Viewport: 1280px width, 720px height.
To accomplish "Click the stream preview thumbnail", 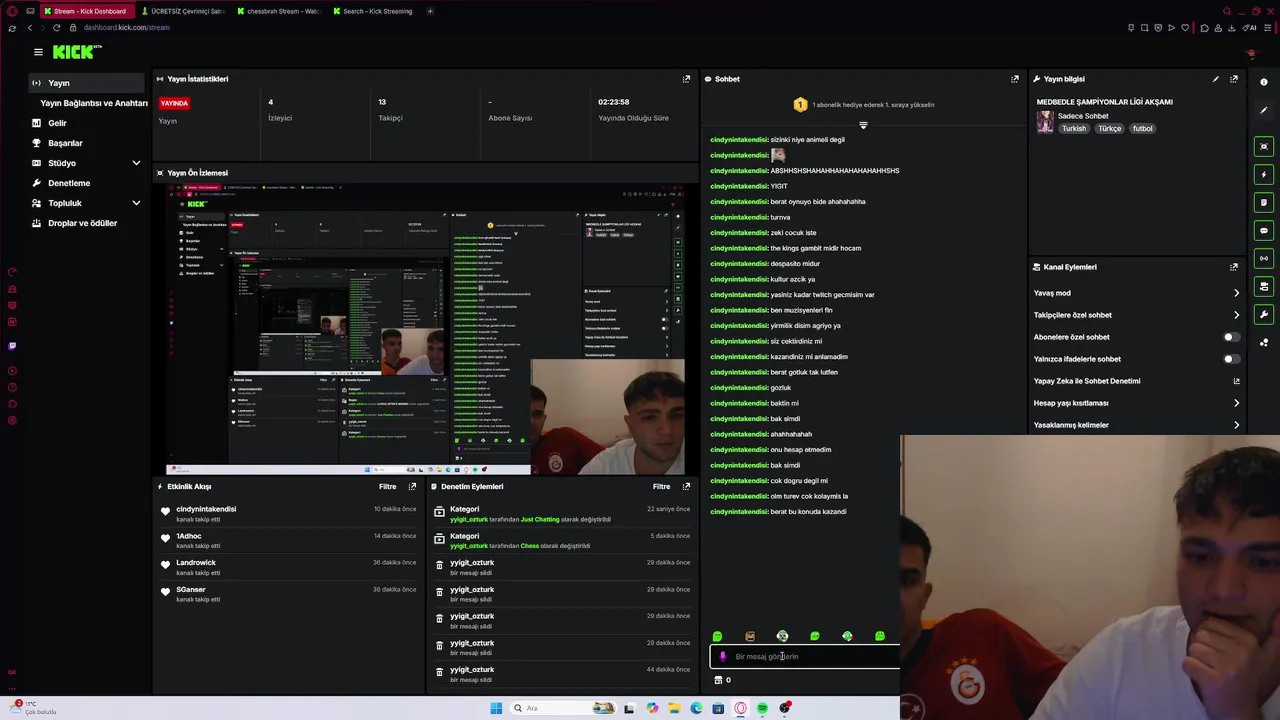I will (x=425, y=329).
